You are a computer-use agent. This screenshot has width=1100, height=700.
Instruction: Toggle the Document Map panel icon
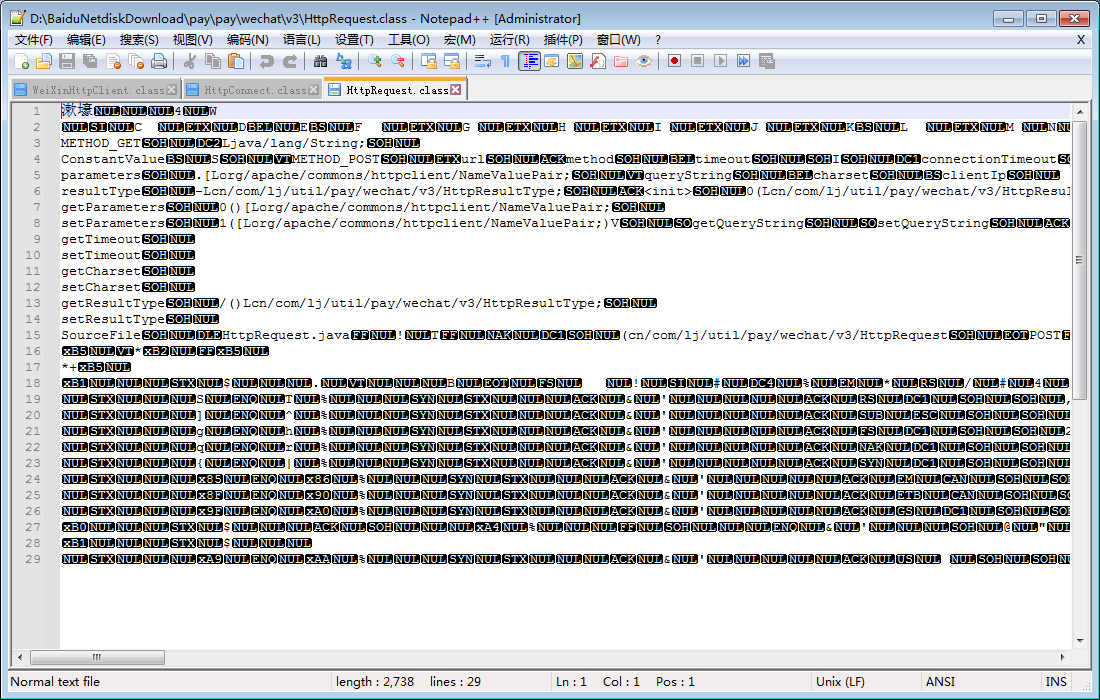575,62
